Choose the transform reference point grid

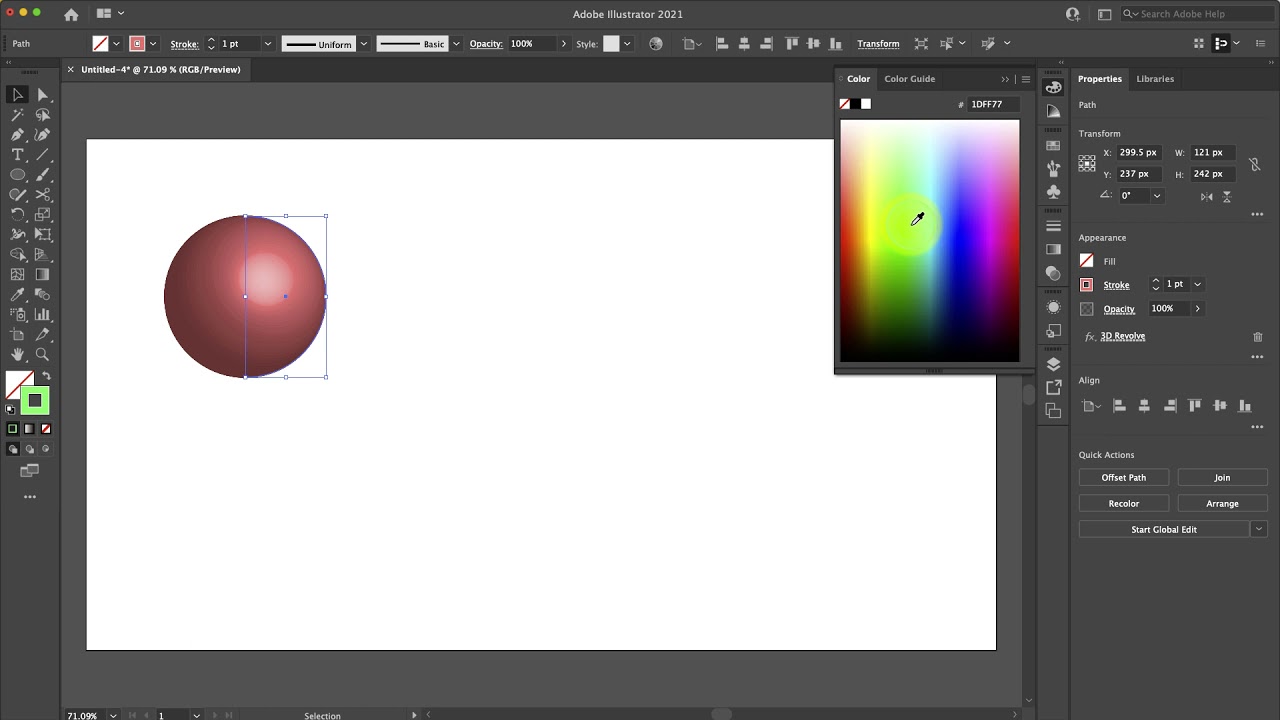[1087, 163]
